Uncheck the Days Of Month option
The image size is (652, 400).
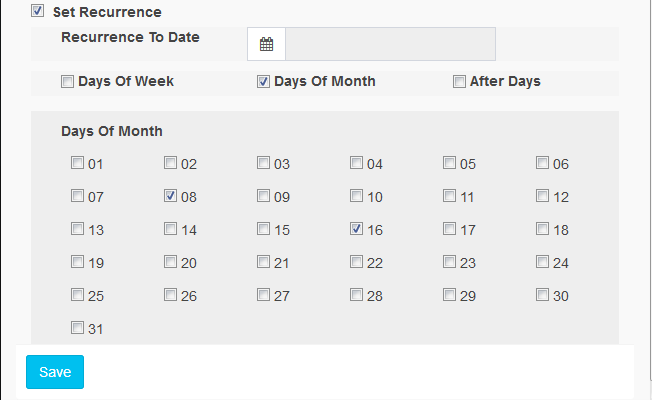click(263, 82)
